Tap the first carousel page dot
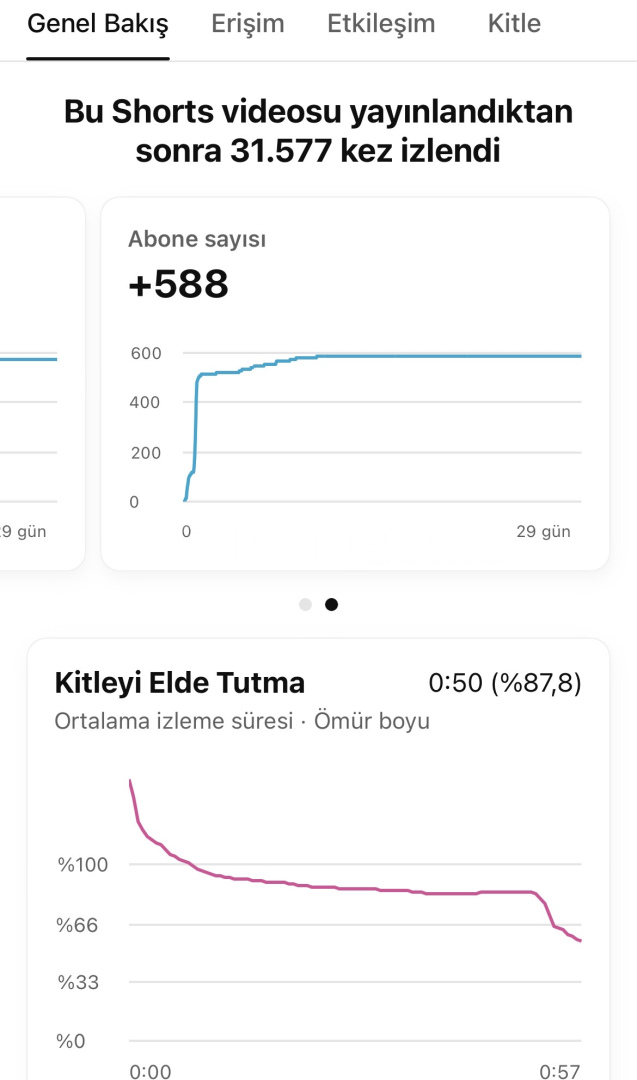This screenshot has width=637, height=1080. pyautogui.click(x=305, y=604)
